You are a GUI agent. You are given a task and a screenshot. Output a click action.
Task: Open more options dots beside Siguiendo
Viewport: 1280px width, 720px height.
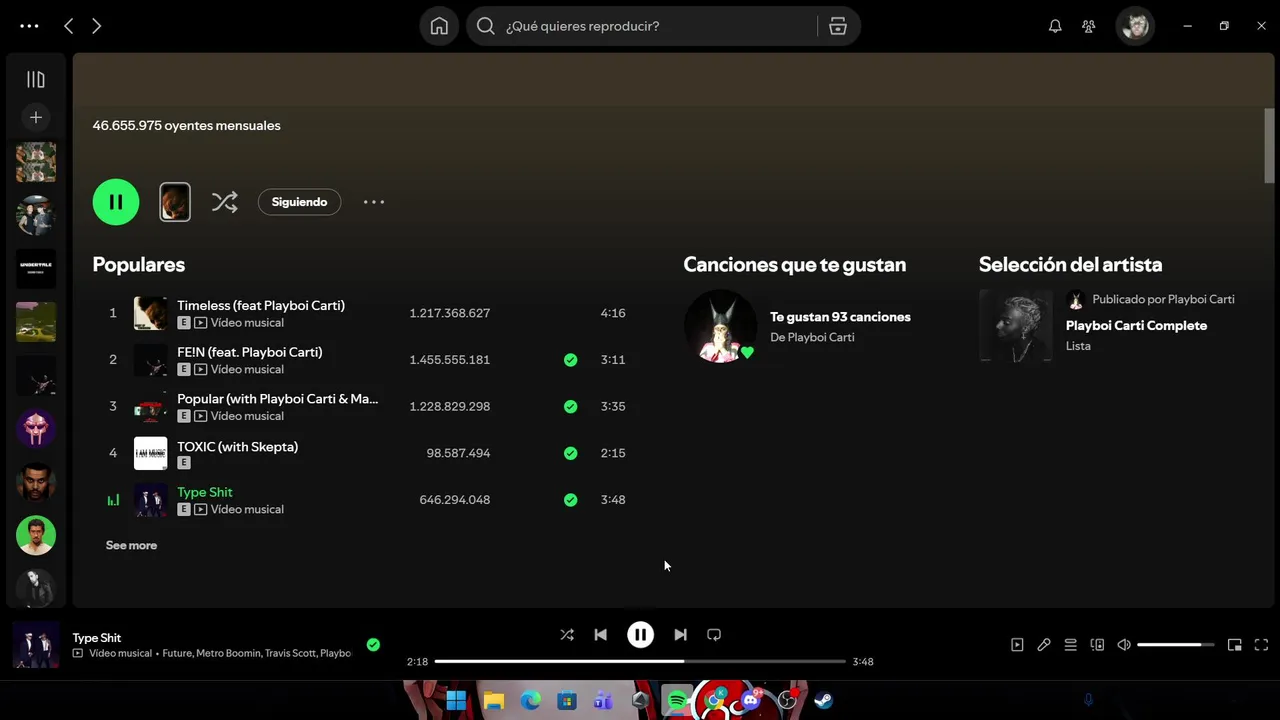pos(373,202)
